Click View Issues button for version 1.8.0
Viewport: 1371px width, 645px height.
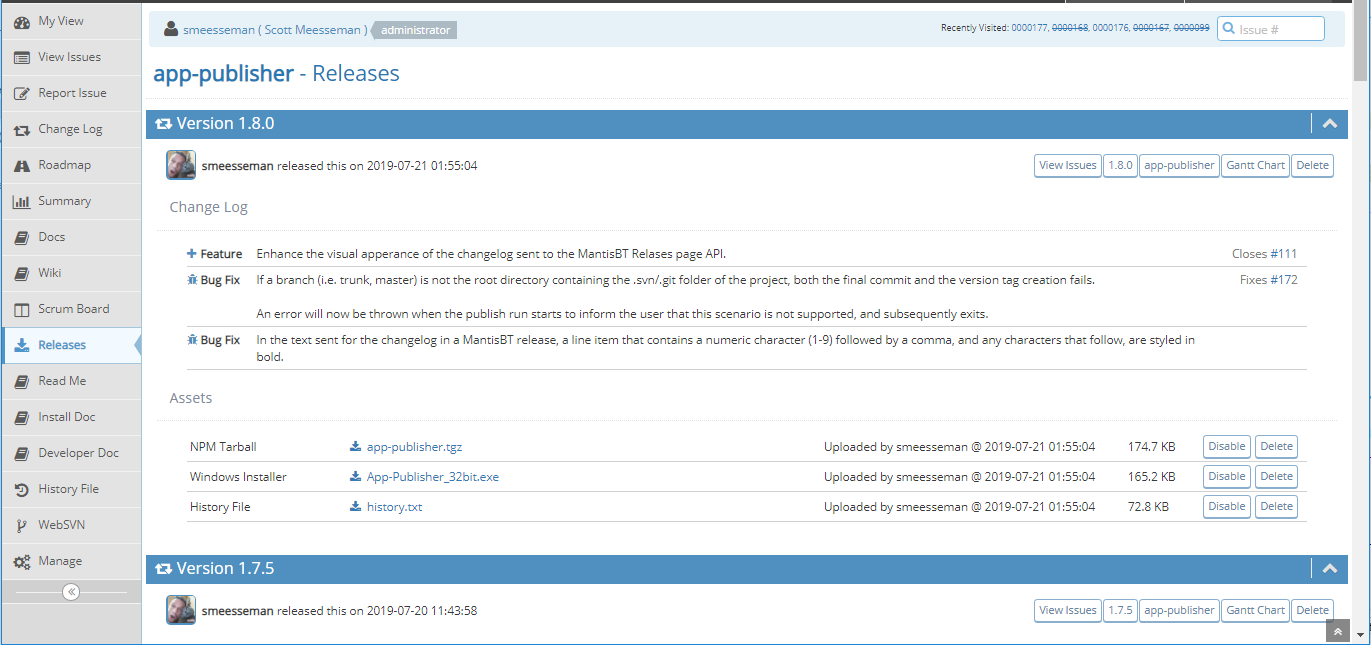coord(1067,166)
